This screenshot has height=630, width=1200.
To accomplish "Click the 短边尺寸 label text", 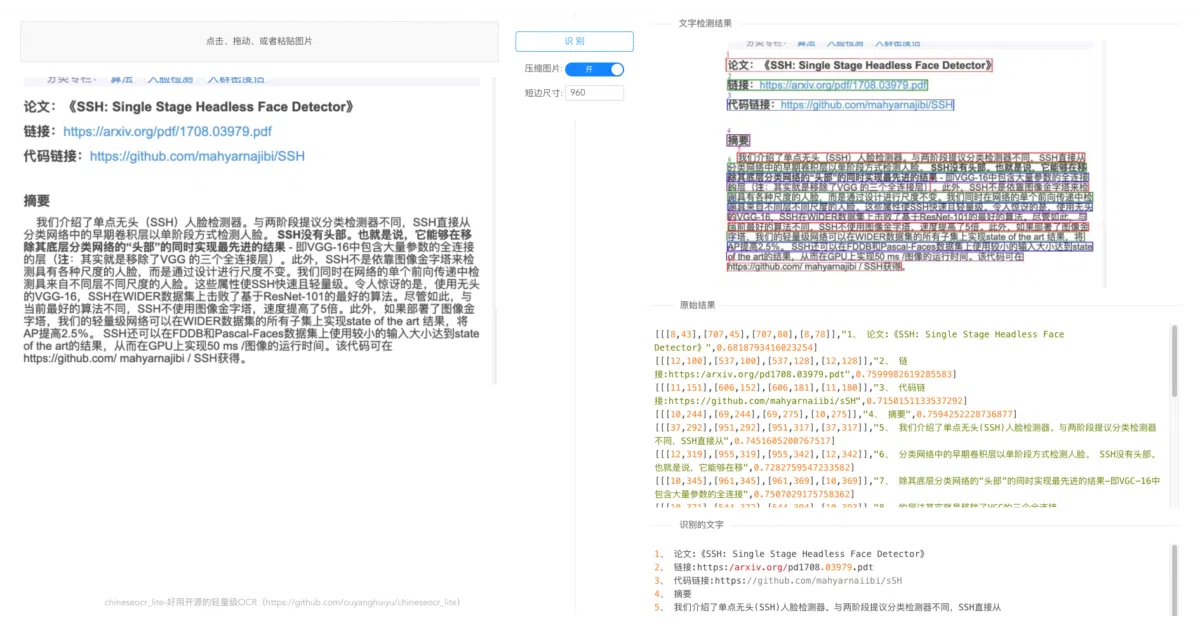I will (543, 93).
